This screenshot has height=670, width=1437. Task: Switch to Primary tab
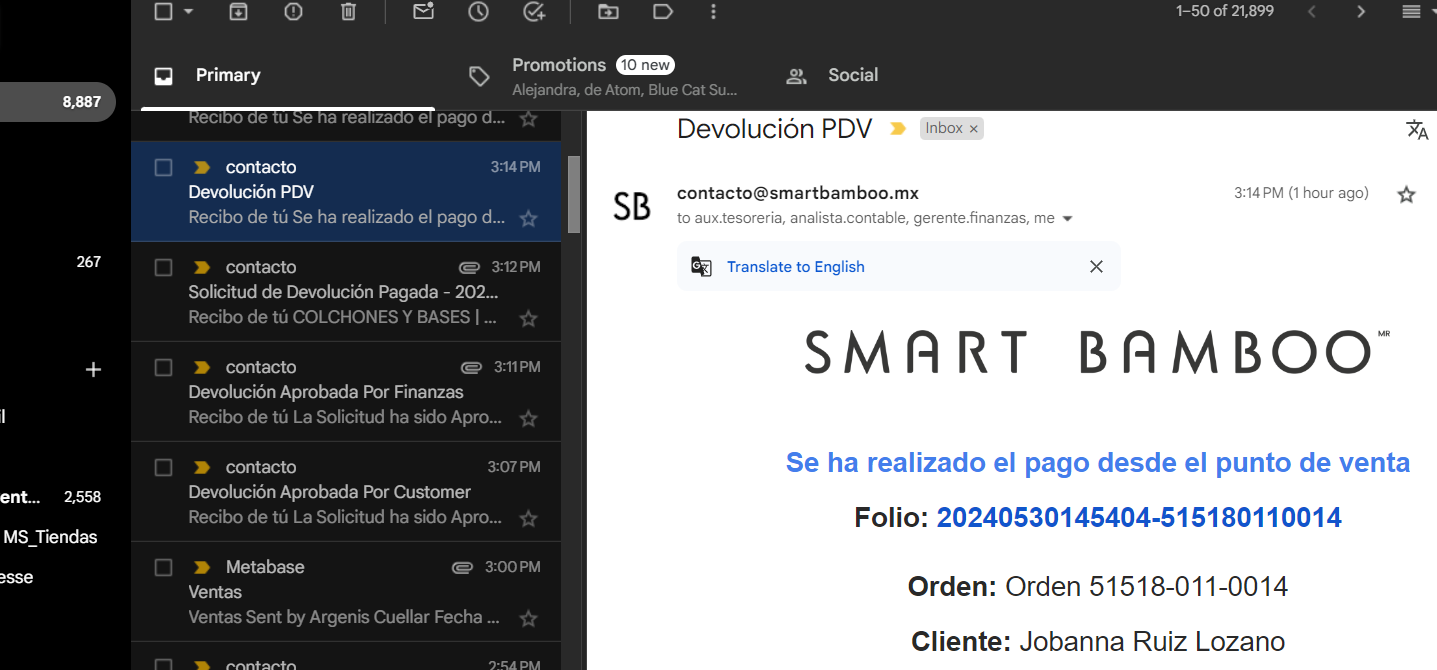tap(288, 76)
